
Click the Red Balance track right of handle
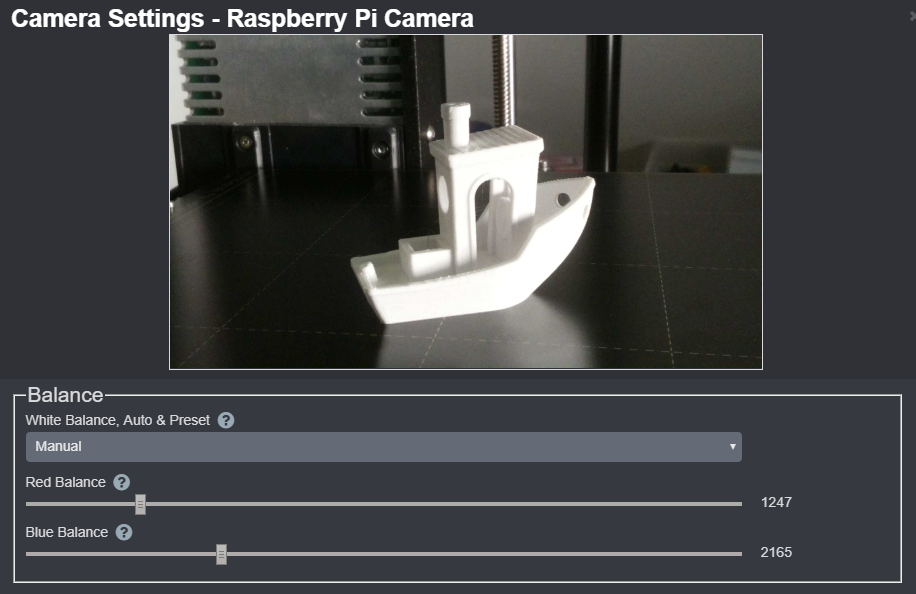(x=440, y=504)
